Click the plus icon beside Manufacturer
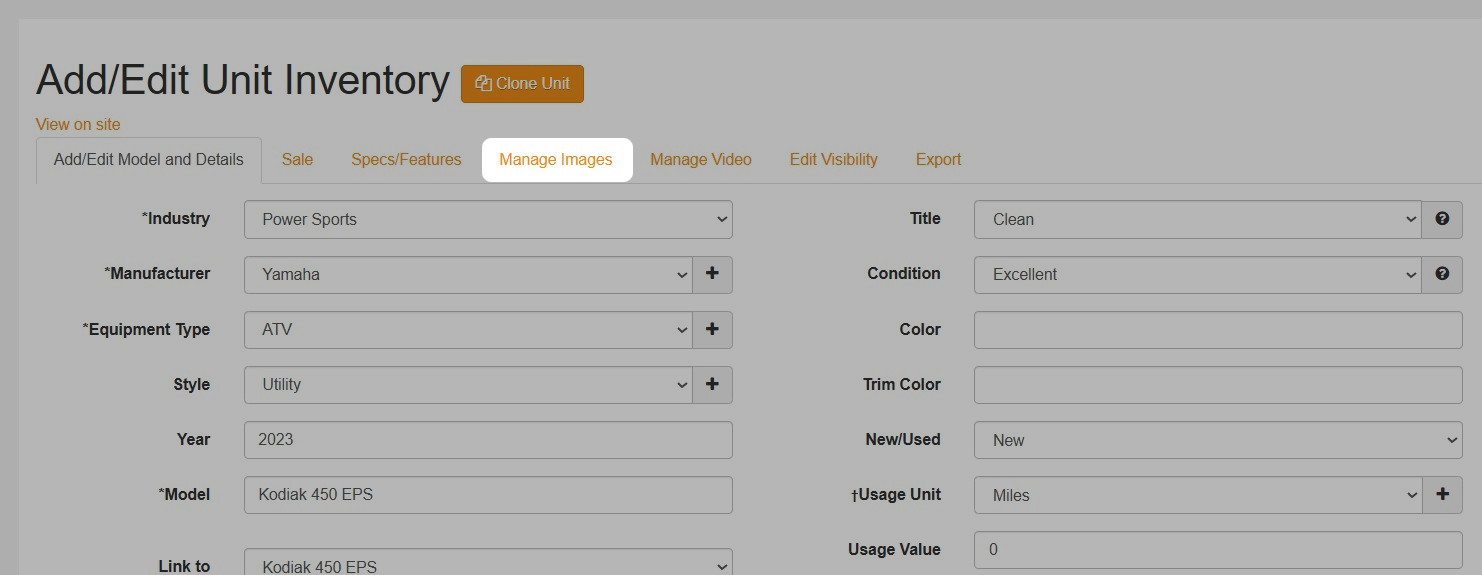 coord(712,274)
